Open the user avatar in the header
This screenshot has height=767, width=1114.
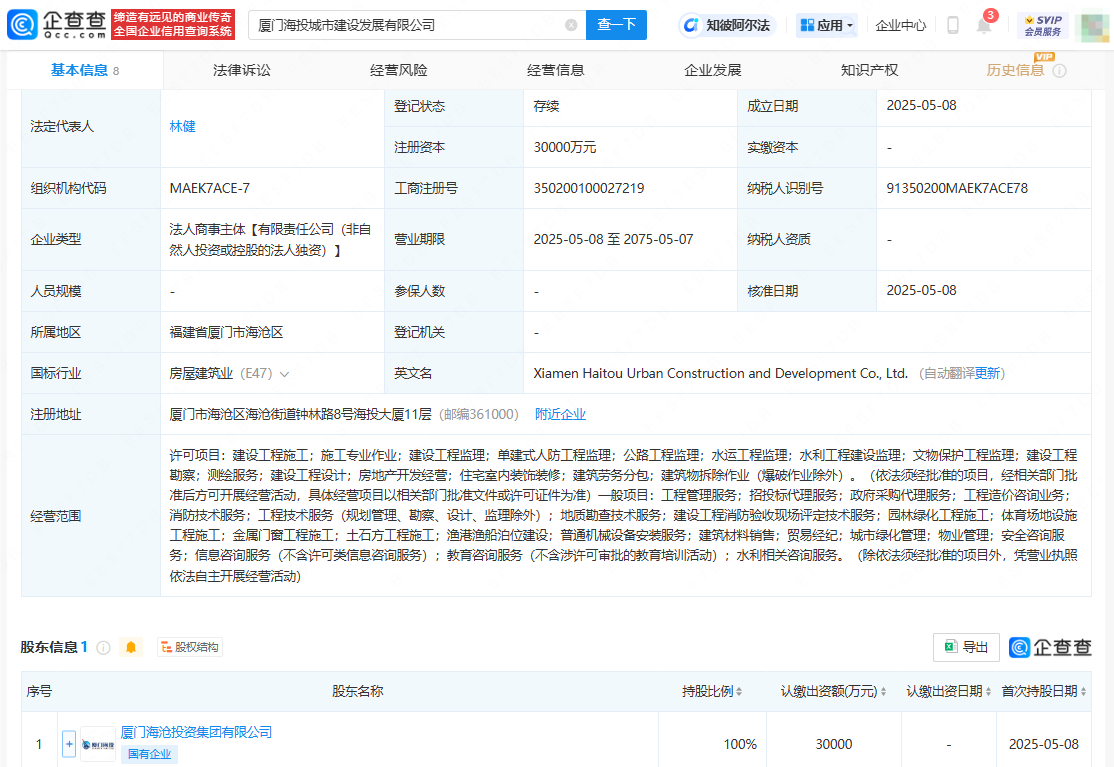(x=1093, y=27)
